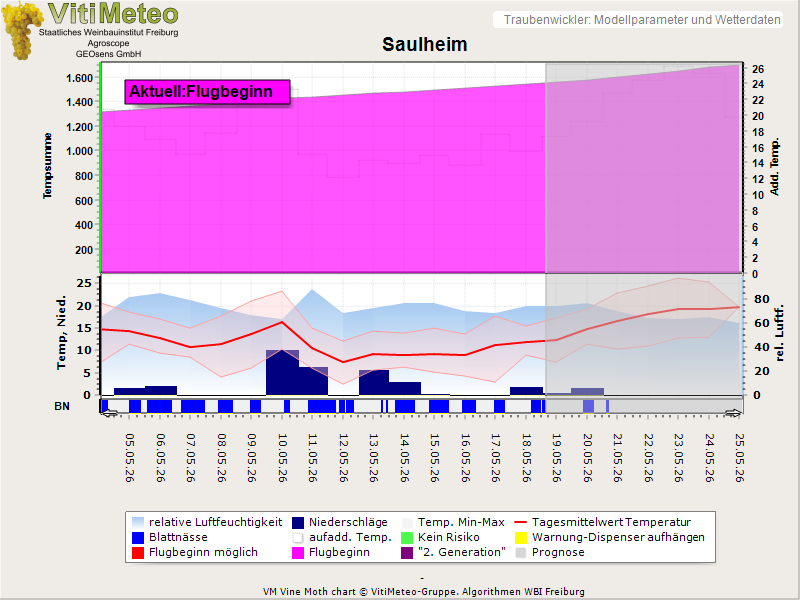This screenshot has height=600, width=800.
Task: Click the 'Agroscope' text under the logo
Action: pos(108,43)
